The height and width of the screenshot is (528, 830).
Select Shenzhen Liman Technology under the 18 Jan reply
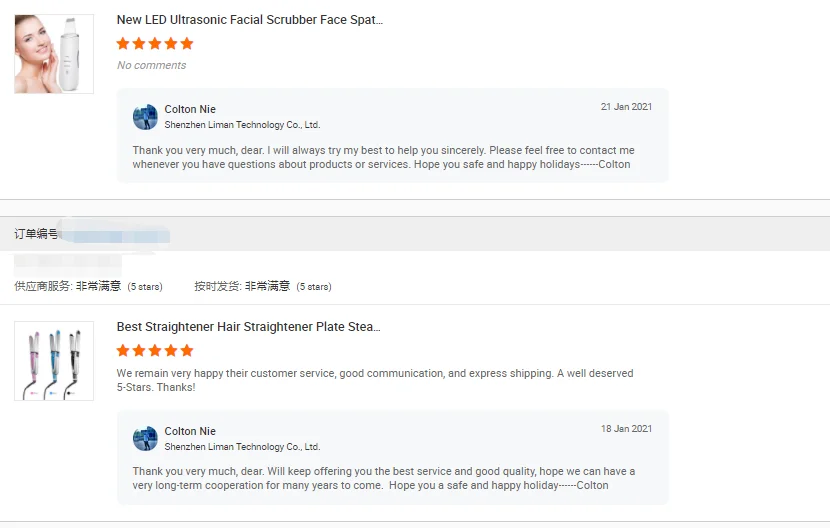(242, 447)
